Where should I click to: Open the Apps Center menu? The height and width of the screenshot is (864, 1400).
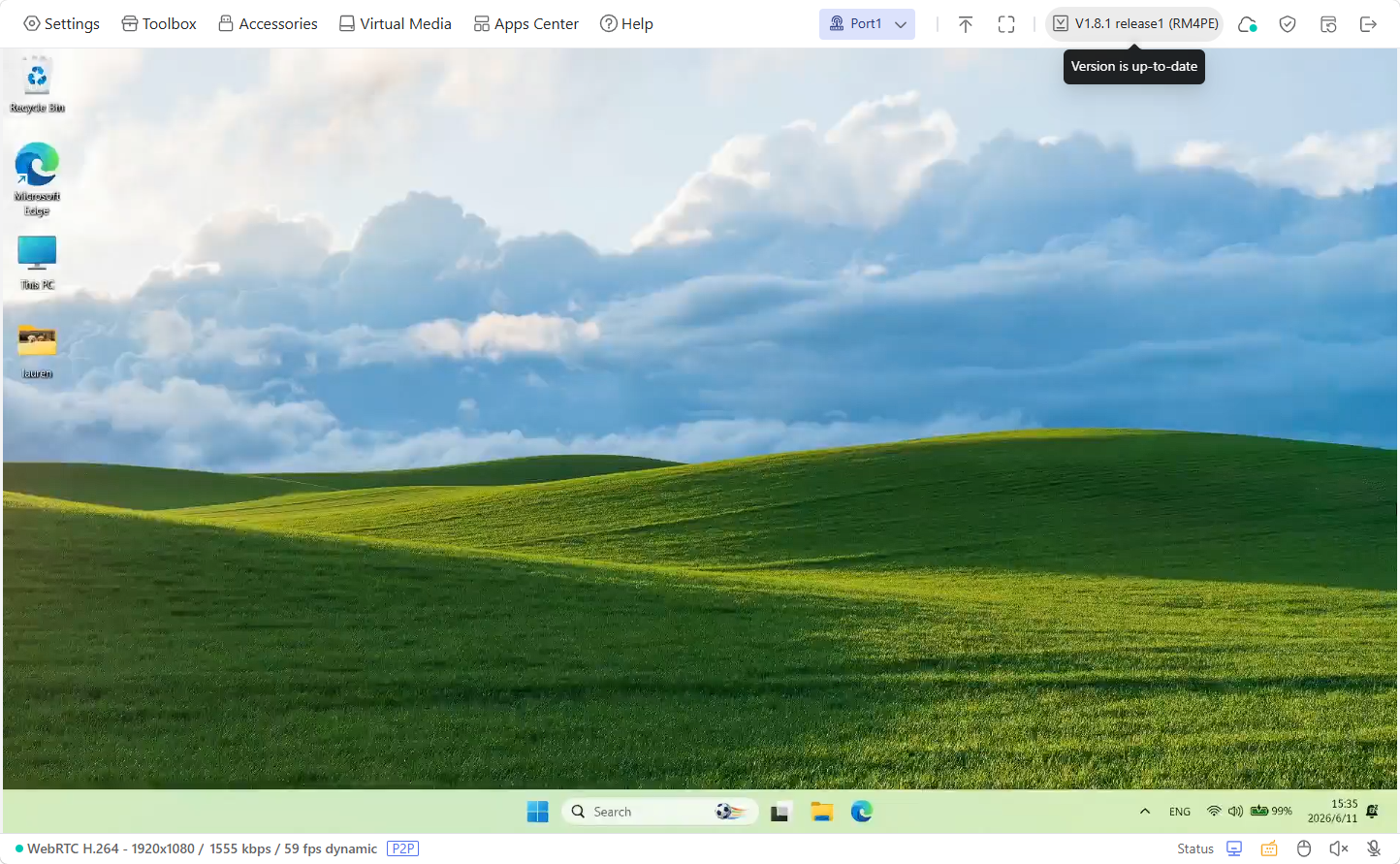(x=525, y=23)
